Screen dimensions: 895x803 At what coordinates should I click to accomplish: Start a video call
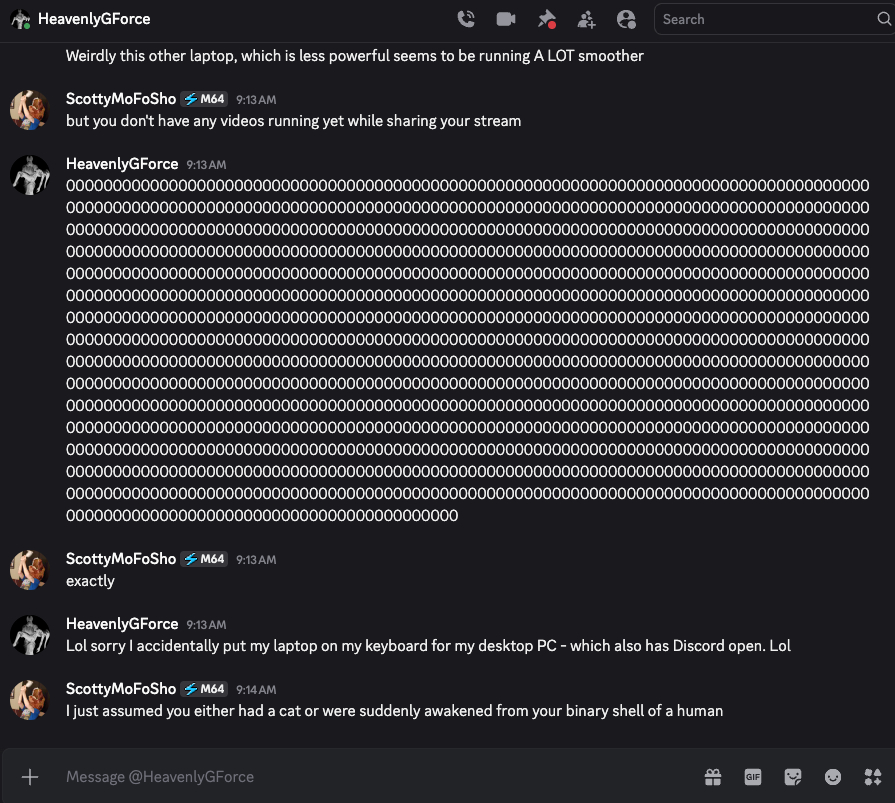(x=506, y=19)
